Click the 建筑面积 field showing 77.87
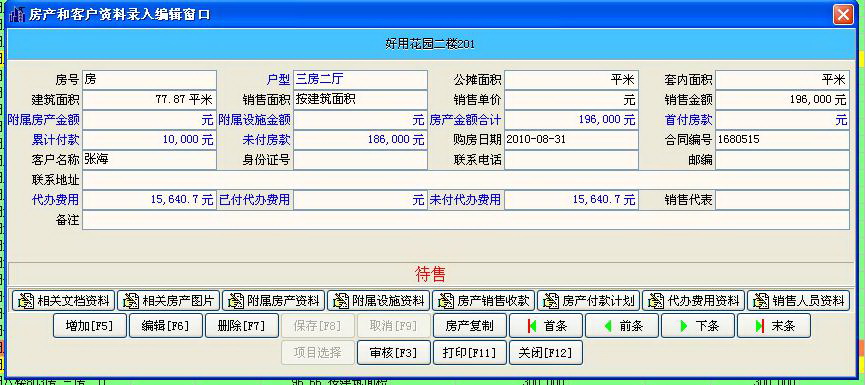The width and height of the screenshot is (865, 385). [x=149, y=100]
